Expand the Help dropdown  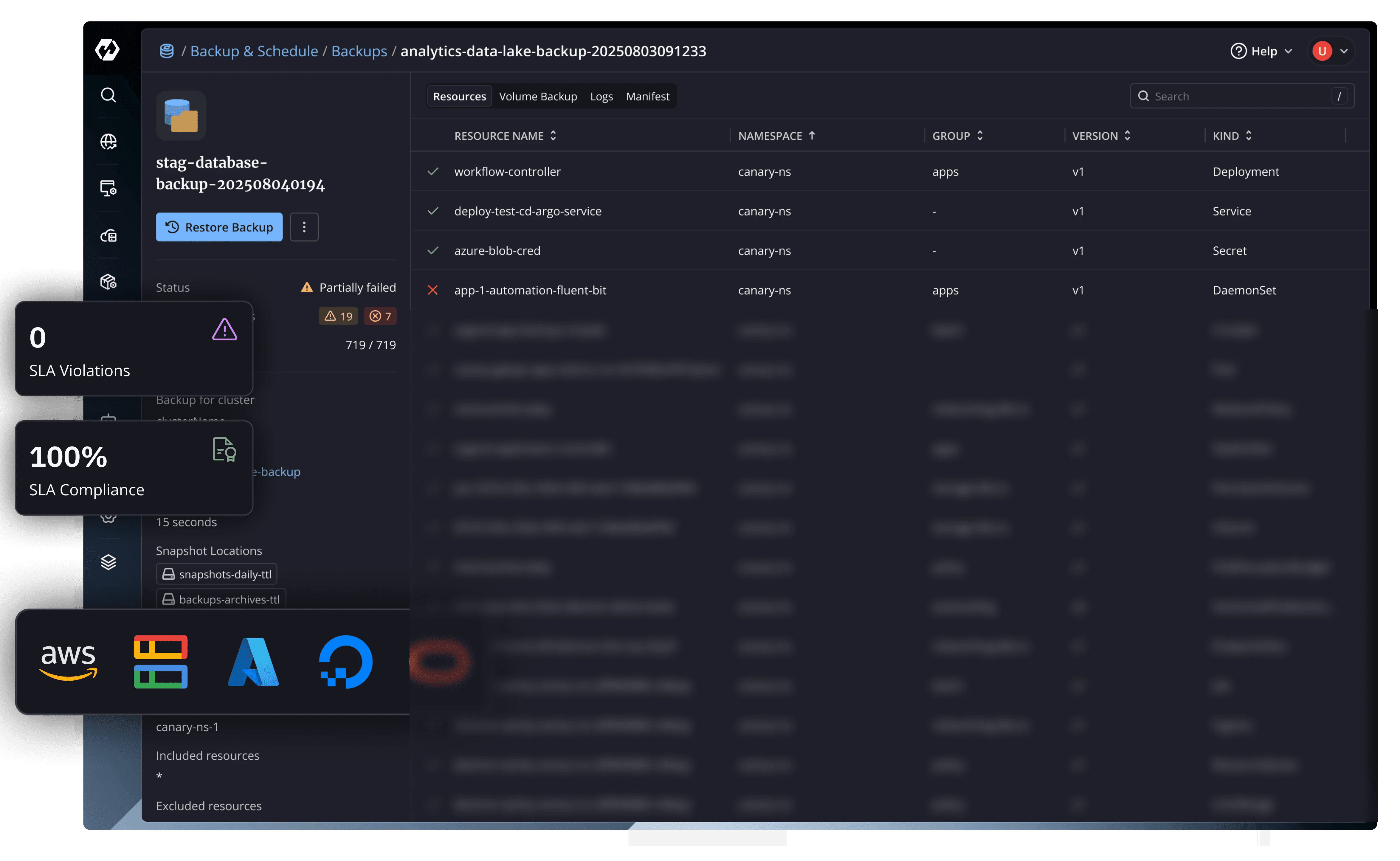point(1262,51)
